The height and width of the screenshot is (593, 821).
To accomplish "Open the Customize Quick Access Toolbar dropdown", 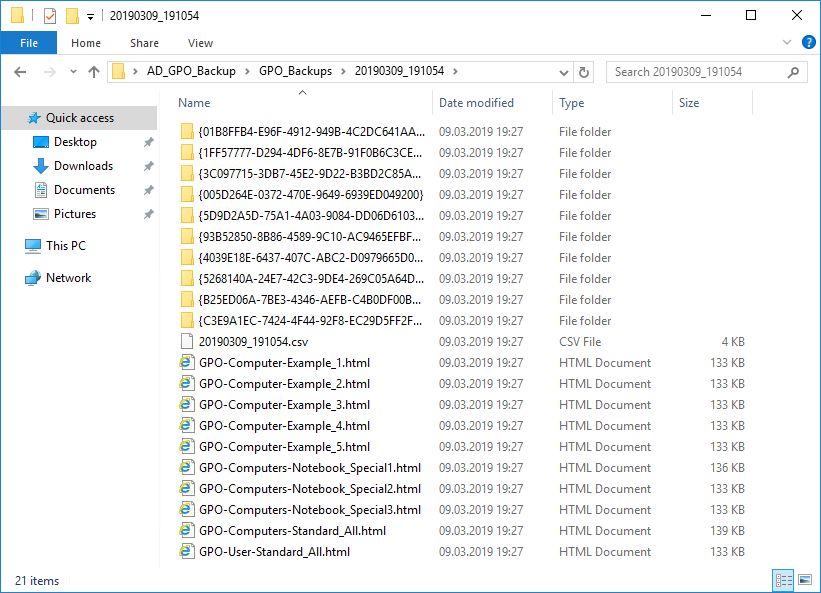I will pyautogui.click(x=90, y=17).
